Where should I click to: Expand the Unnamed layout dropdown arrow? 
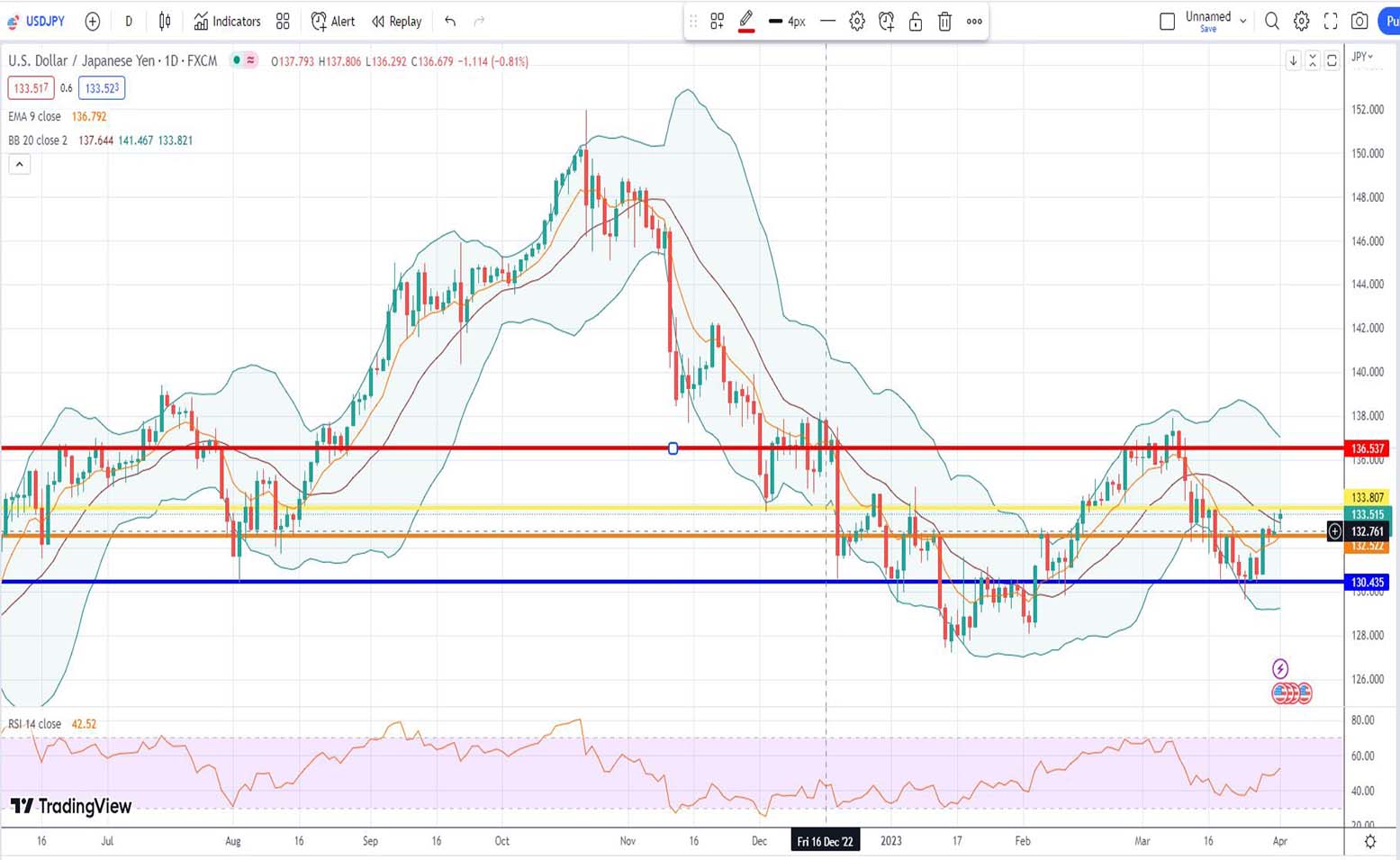pyautogui.click(x=1243, y=21)
